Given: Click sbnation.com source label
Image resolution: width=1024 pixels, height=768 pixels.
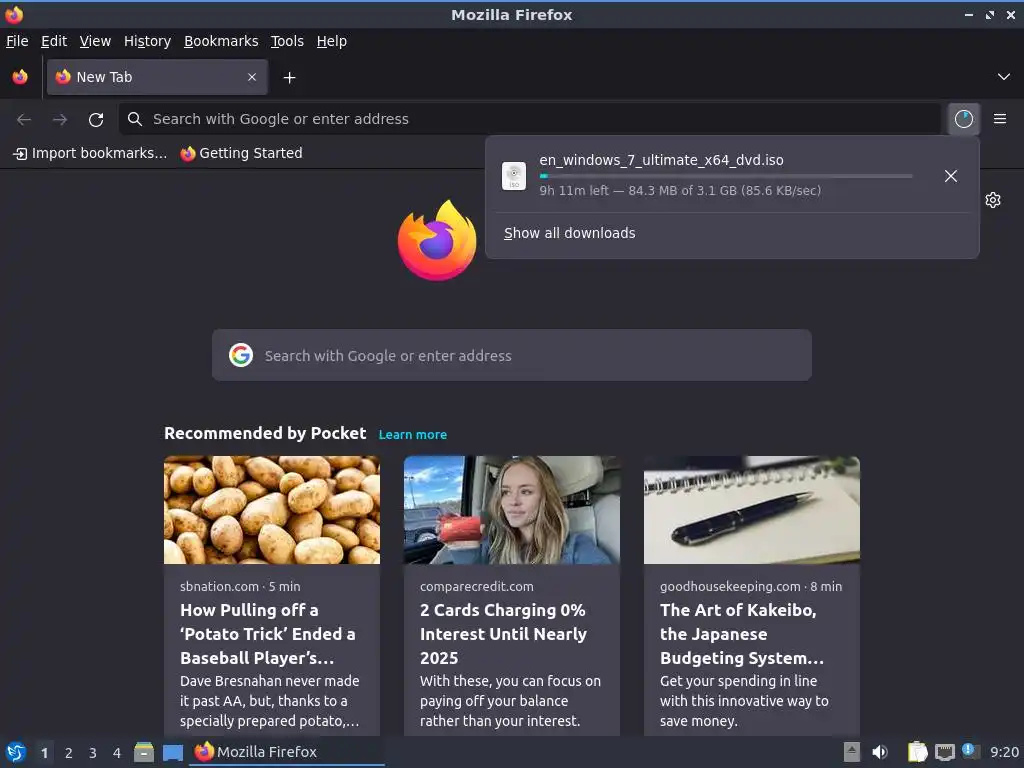Looking at the screenshot, I should click(219, 586).
